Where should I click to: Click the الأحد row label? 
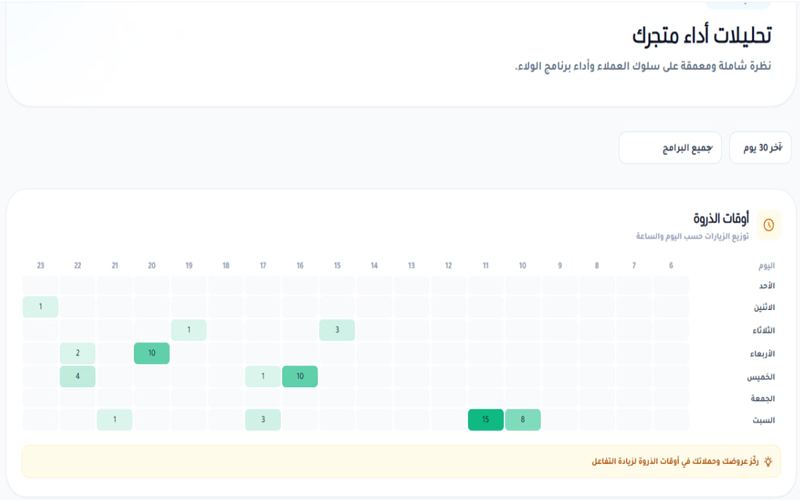pos(767,286)
